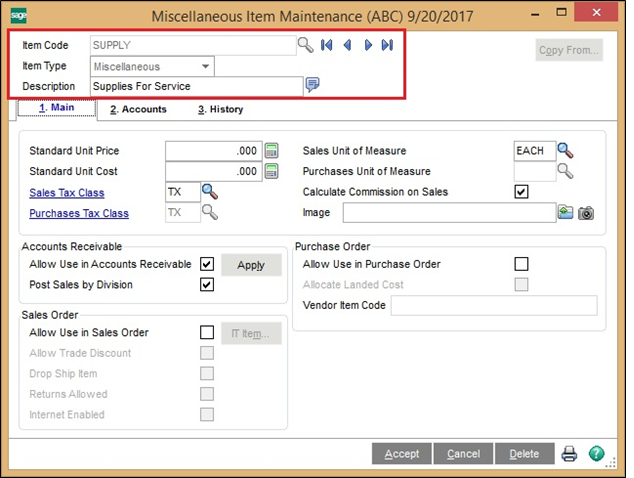Viewport: 634px width, 478px height.
Task: Click the Sales Tax Class field
Action: [x=183, y=192]
